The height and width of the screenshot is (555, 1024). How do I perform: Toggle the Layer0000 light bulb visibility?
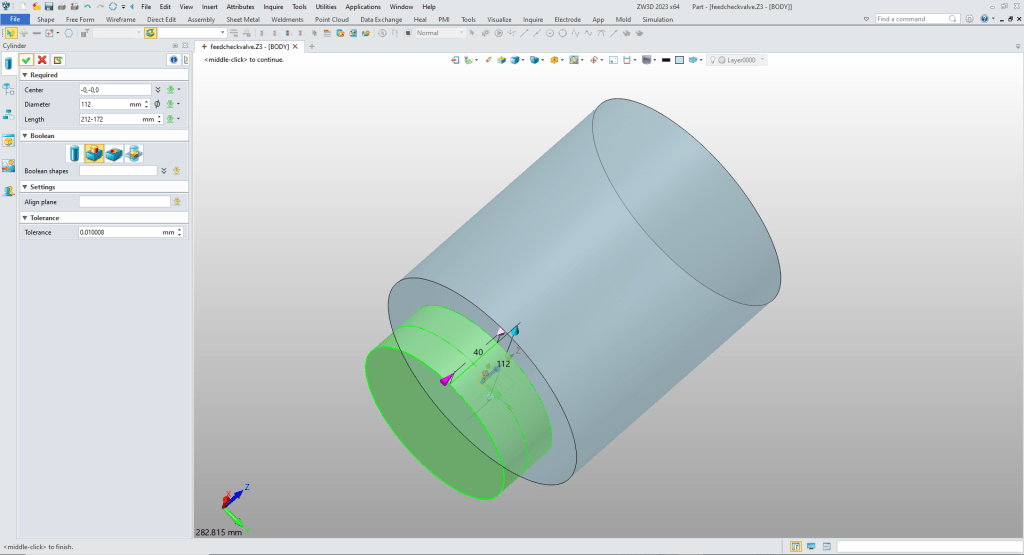click(x=714, y=60)
